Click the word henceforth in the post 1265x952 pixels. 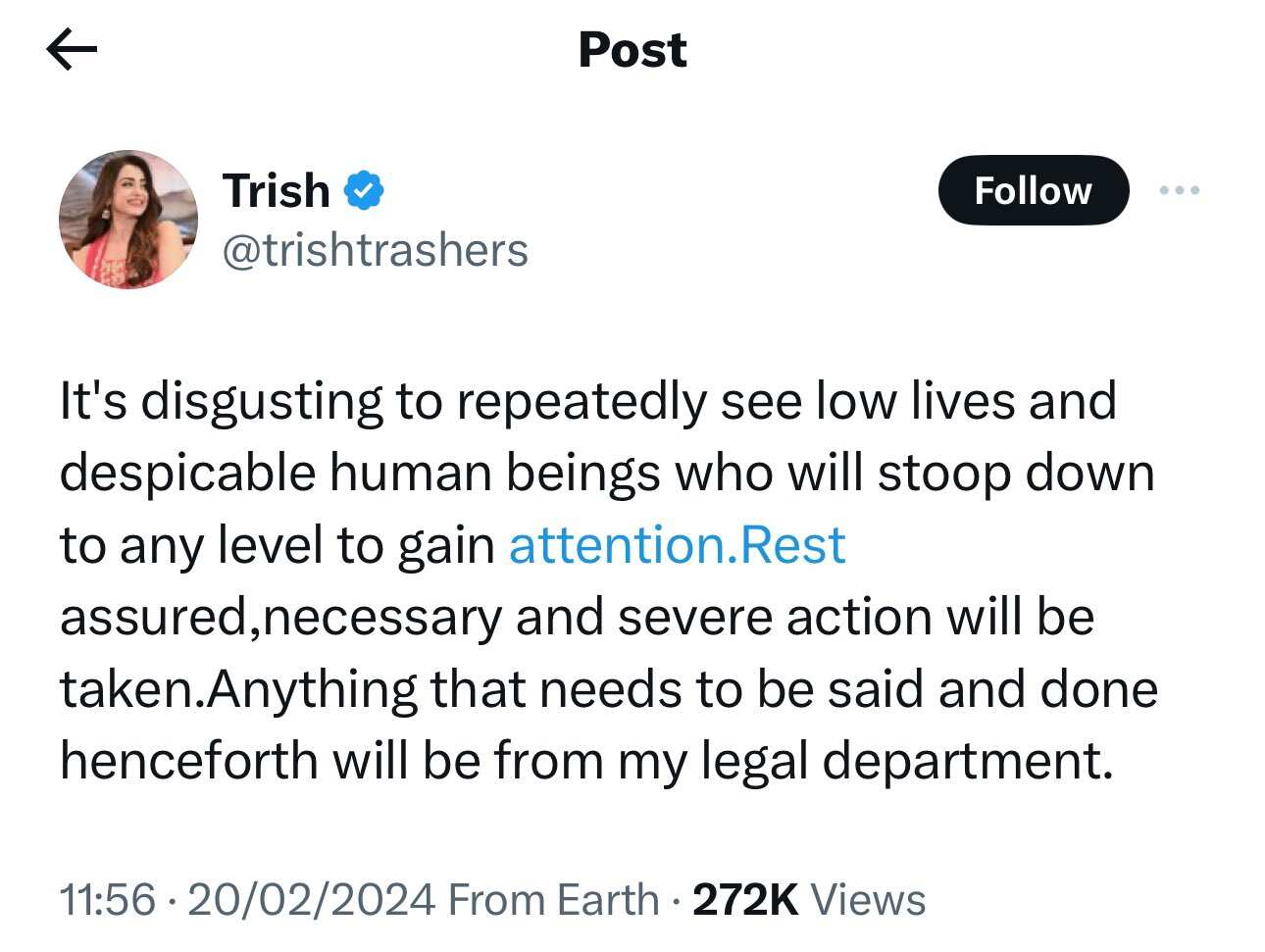pos(188,761)
